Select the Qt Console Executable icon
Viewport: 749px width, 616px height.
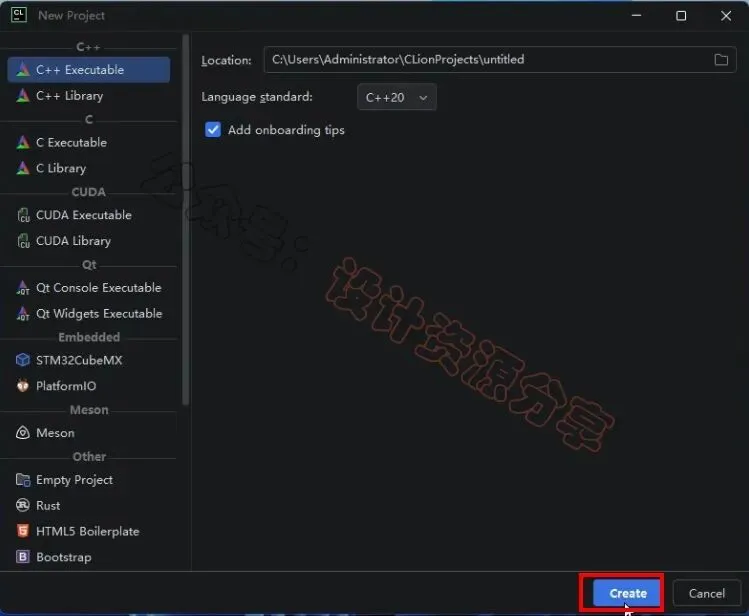22,287
